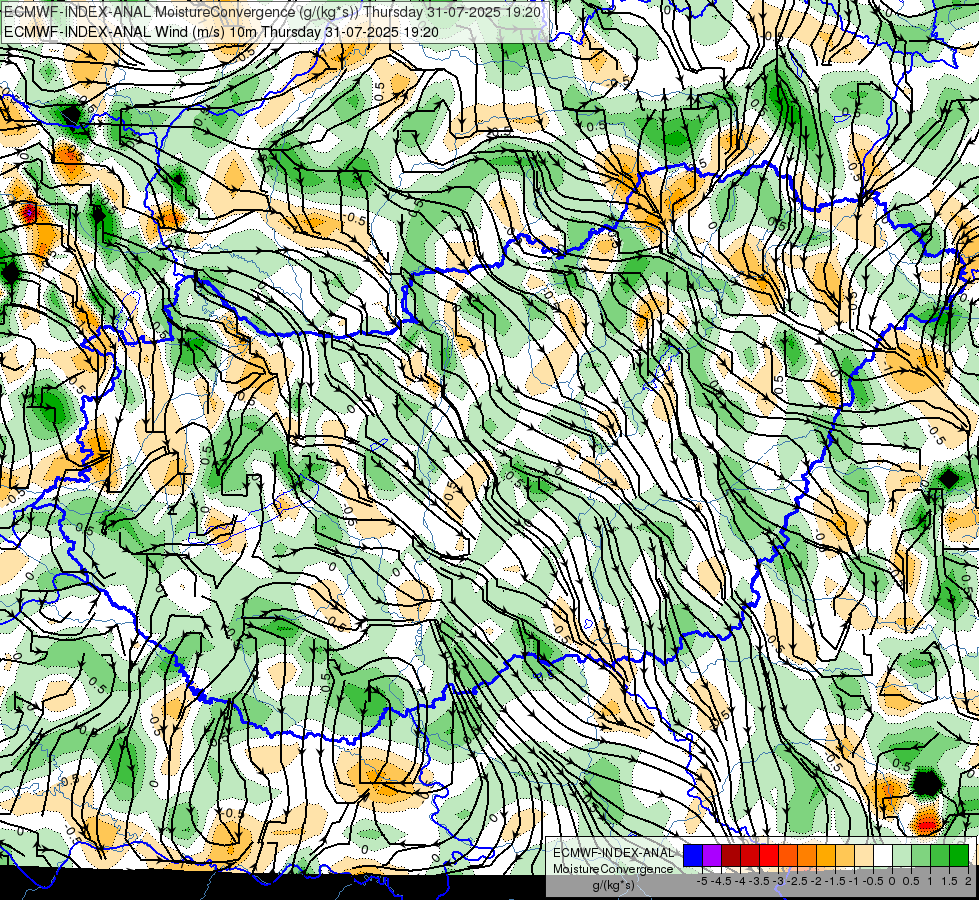Click the '-1' tick label on legend scale
Viewport: 979px width, 900px height.
[854, 881]
